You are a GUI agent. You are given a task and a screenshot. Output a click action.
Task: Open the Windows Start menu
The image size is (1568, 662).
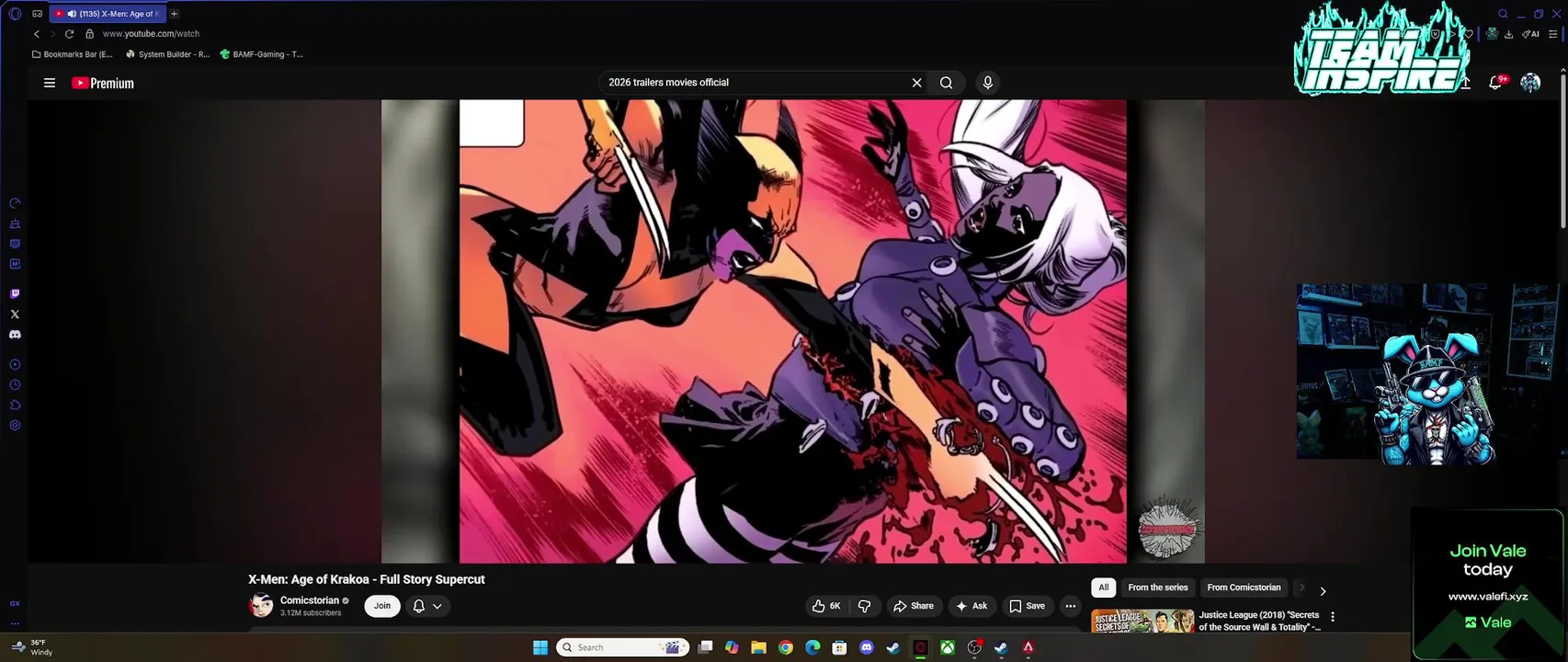coord(540,647)
